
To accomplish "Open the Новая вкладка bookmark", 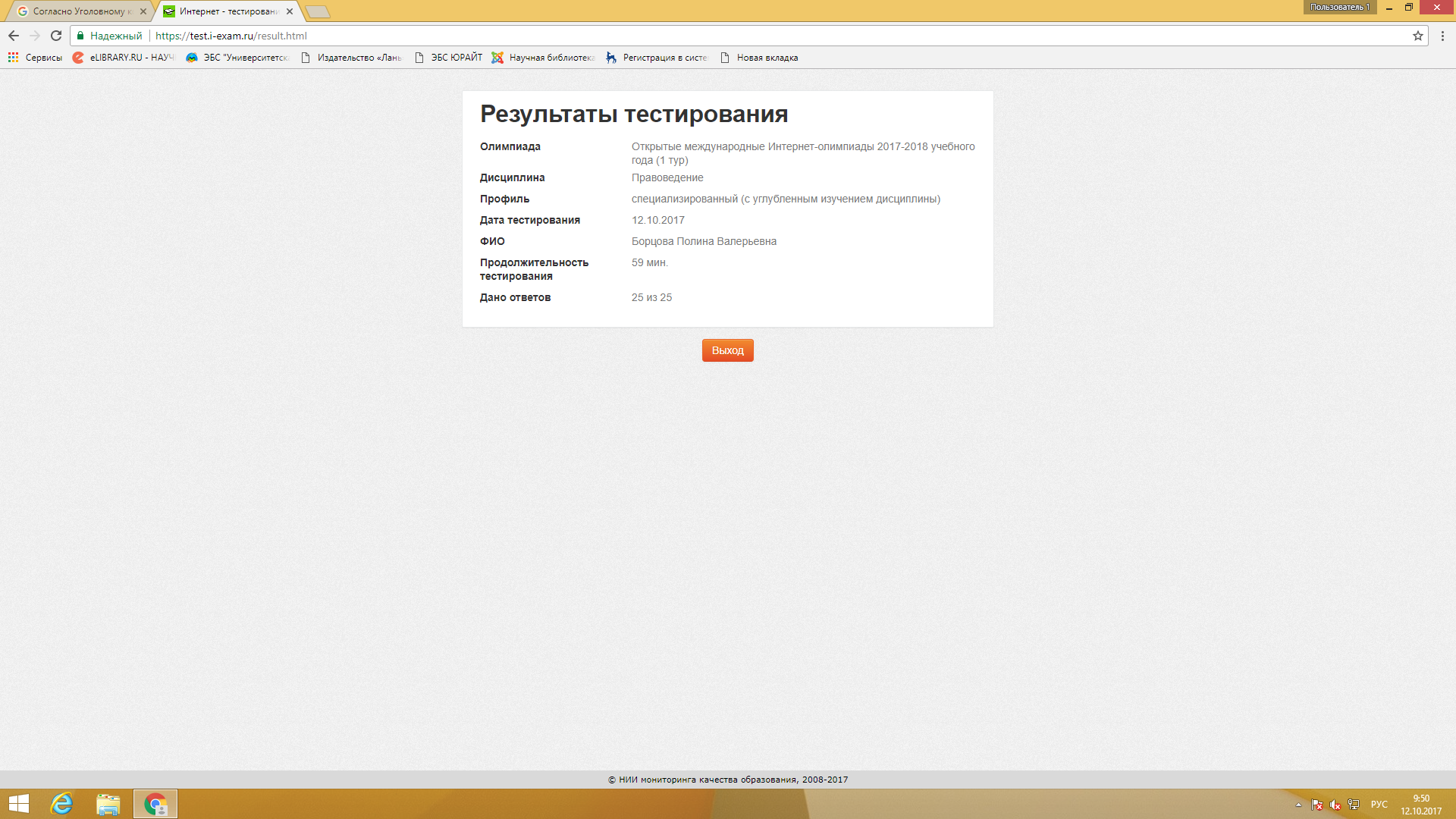I will point(759,58).
